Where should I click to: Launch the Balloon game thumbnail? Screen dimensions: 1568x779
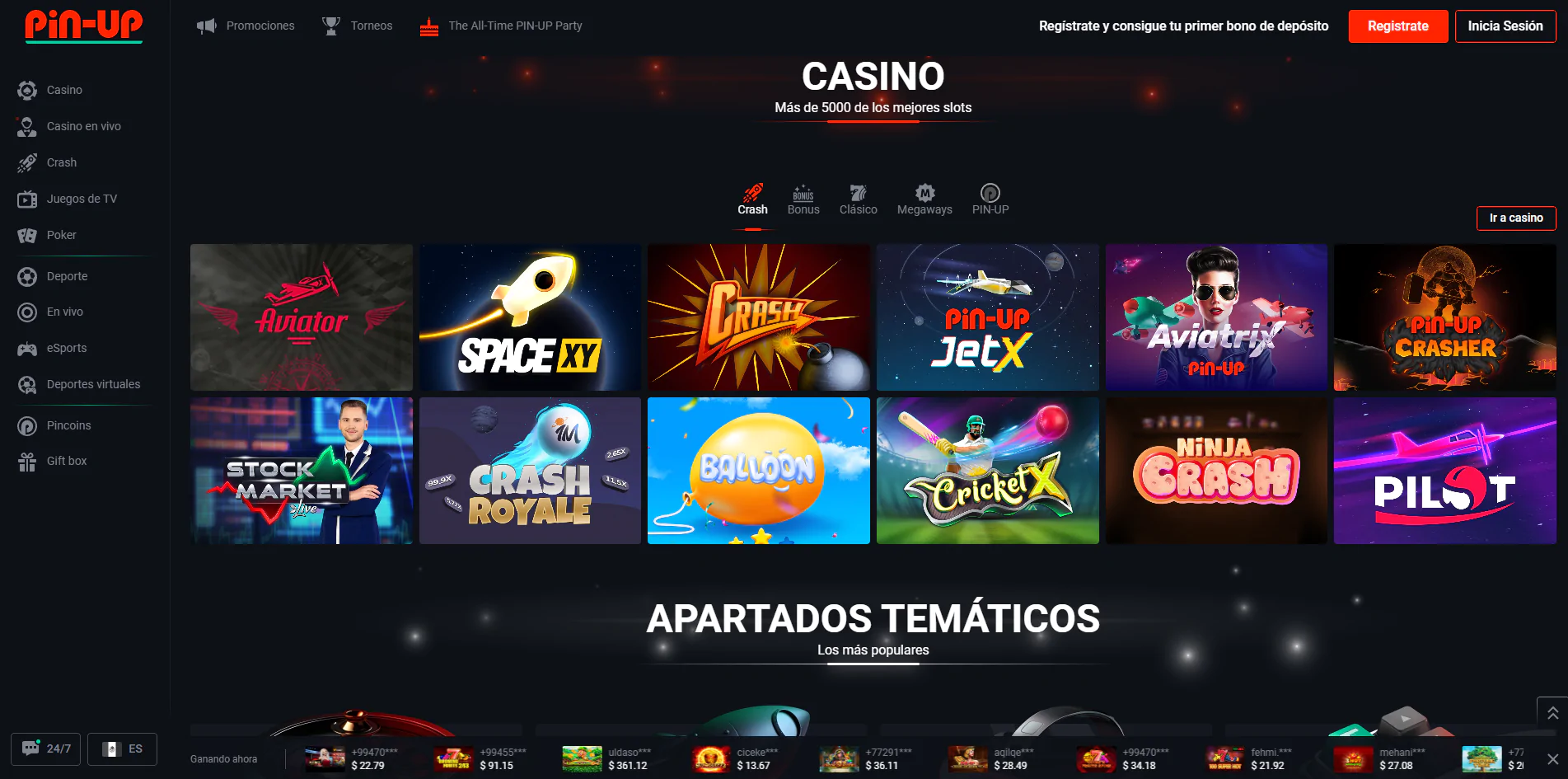(x=759, y=471)
